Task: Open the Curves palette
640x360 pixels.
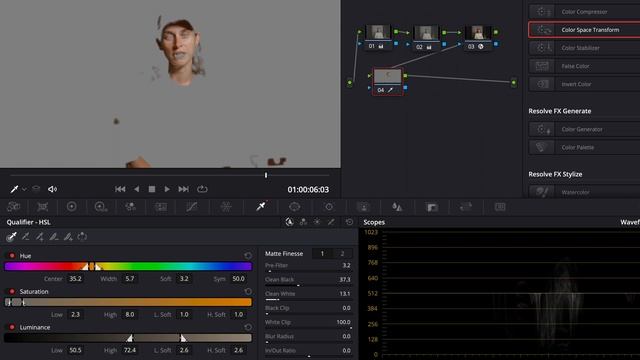Action: tap(191, 207)
